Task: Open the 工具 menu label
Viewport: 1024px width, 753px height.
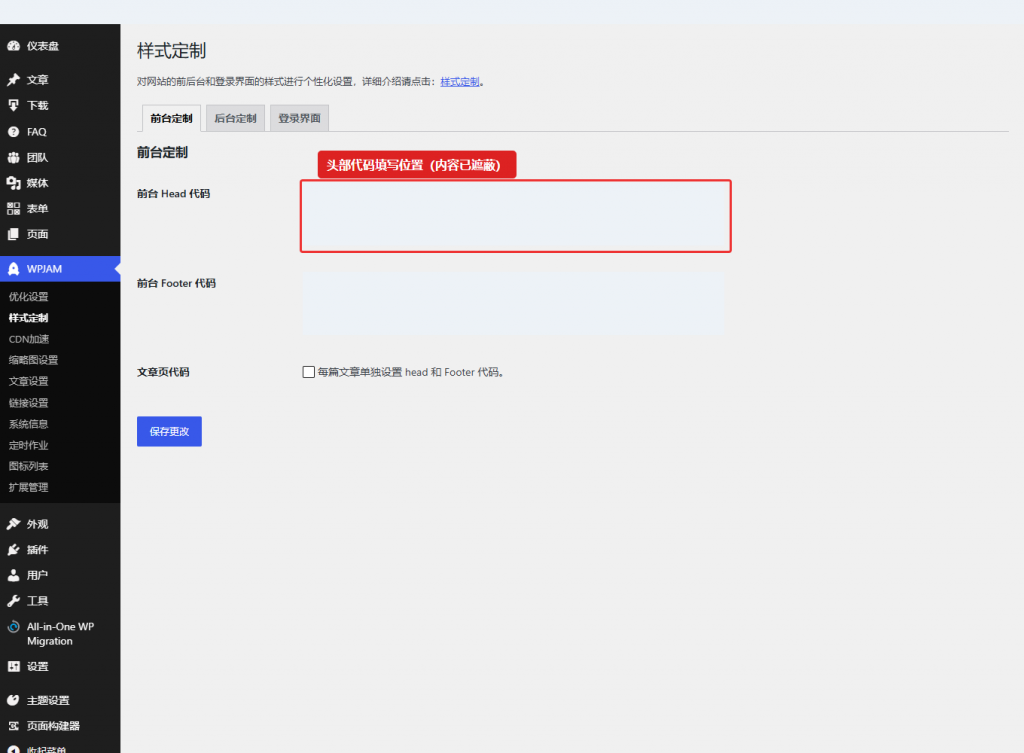Action: point(38,601)
